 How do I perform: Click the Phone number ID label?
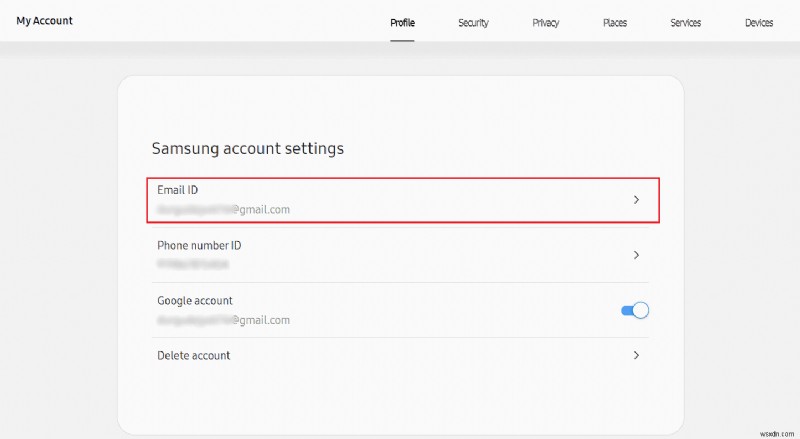pyautogui.click(x=199, y=246)
